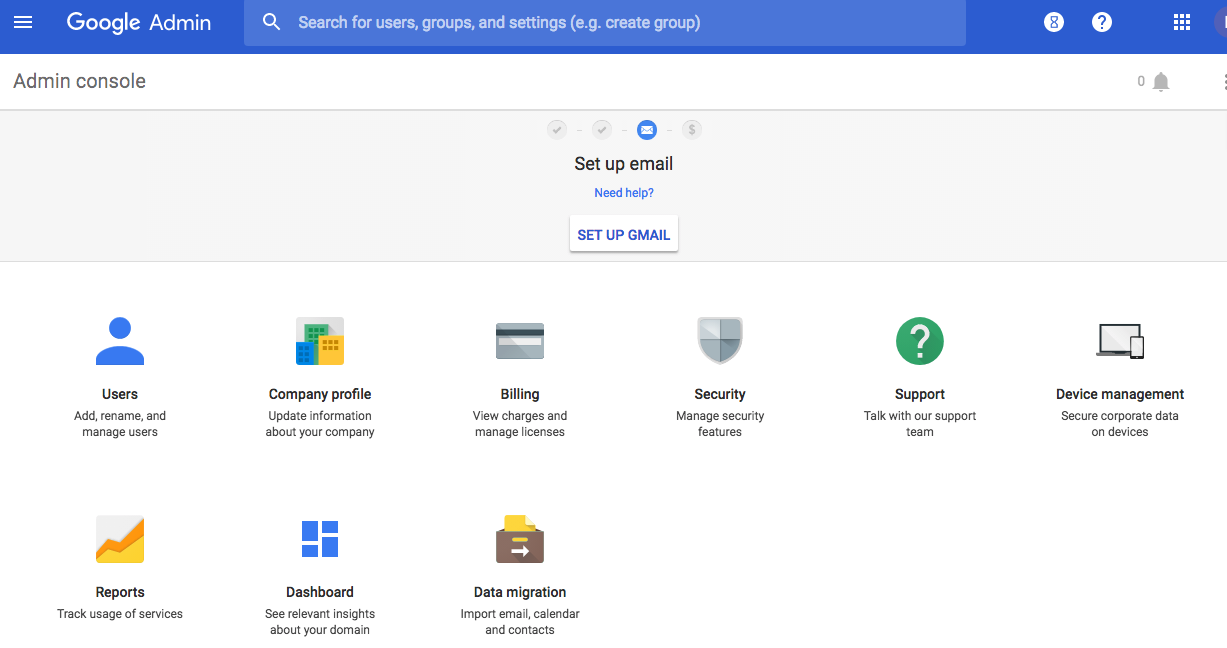Click 'View charges and manage licenses' text

click(520, 424)
